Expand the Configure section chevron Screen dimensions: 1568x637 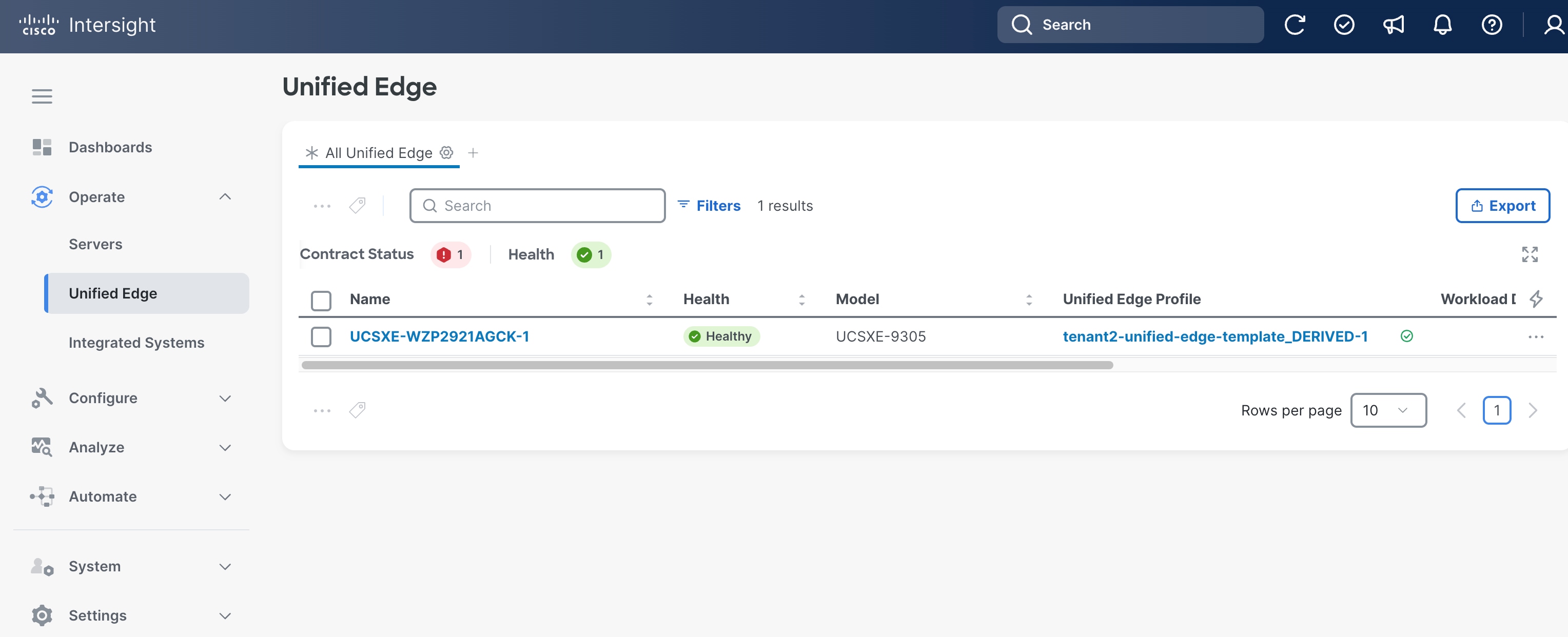pyautogui.click(x=225, y=399)
